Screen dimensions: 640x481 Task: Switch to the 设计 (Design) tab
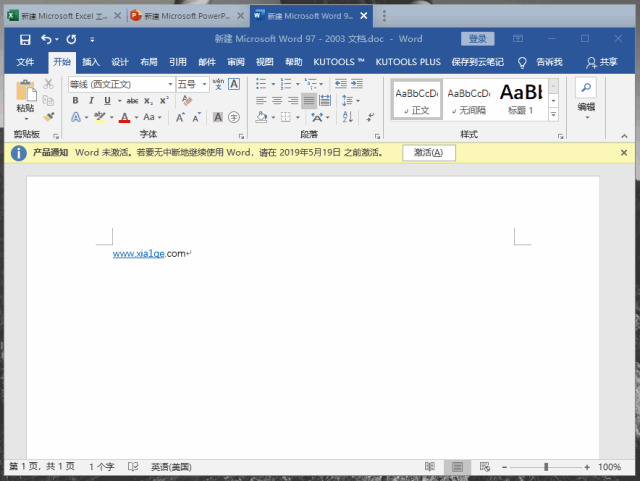coord(120,62)
